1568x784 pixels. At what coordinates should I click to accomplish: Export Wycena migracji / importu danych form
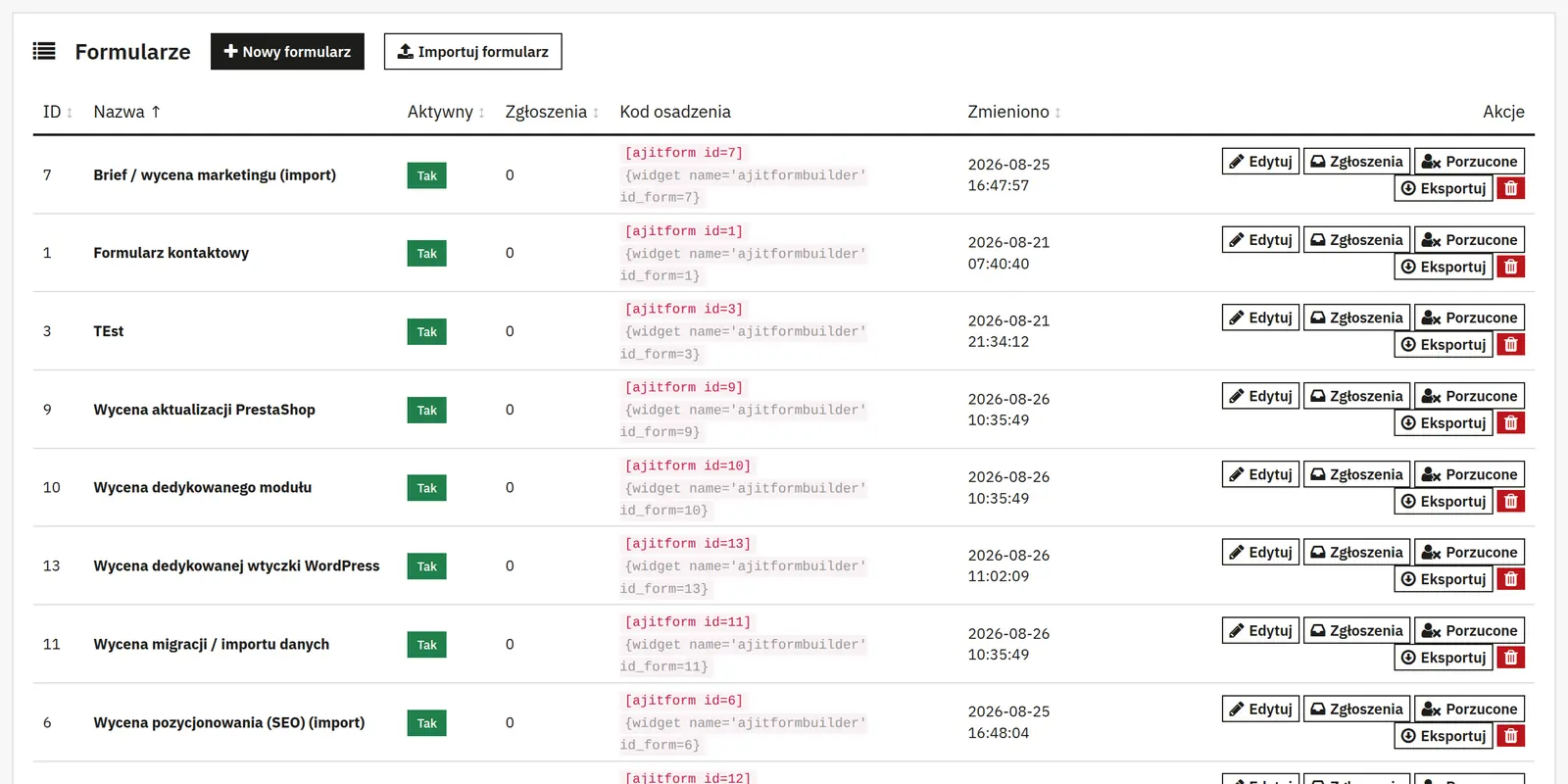tap(1444, 658)
